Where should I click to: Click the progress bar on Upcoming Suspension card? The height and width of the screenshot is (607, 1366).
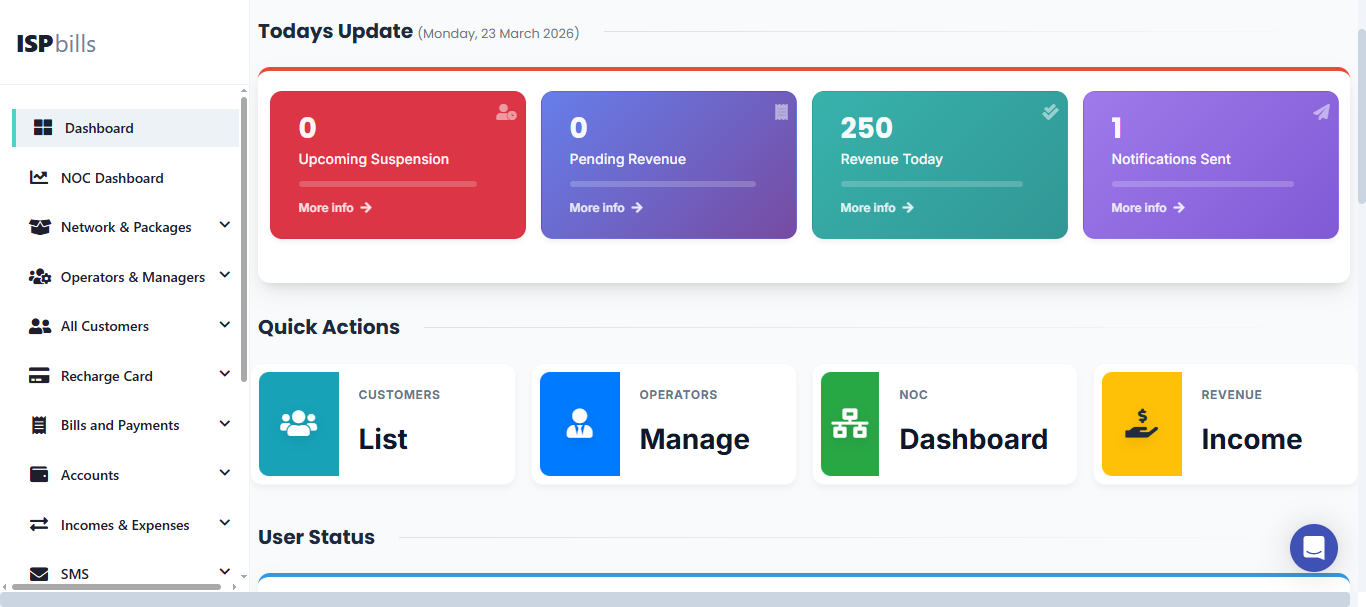click(x=387, y=184)
